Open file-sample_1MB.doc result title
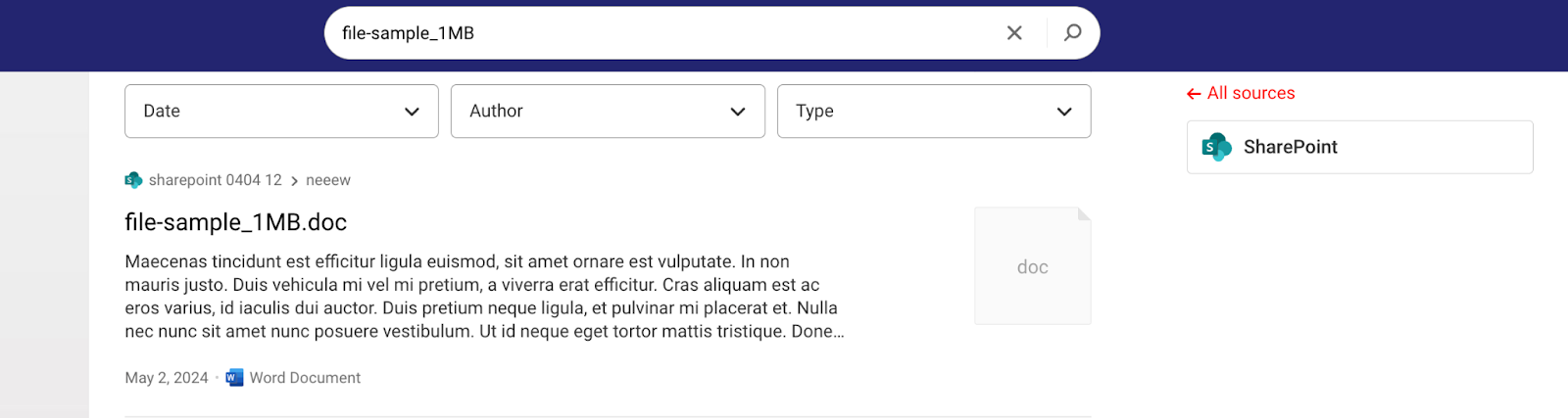This screenshot has width=1568, height=418. (x=236, y=222)
